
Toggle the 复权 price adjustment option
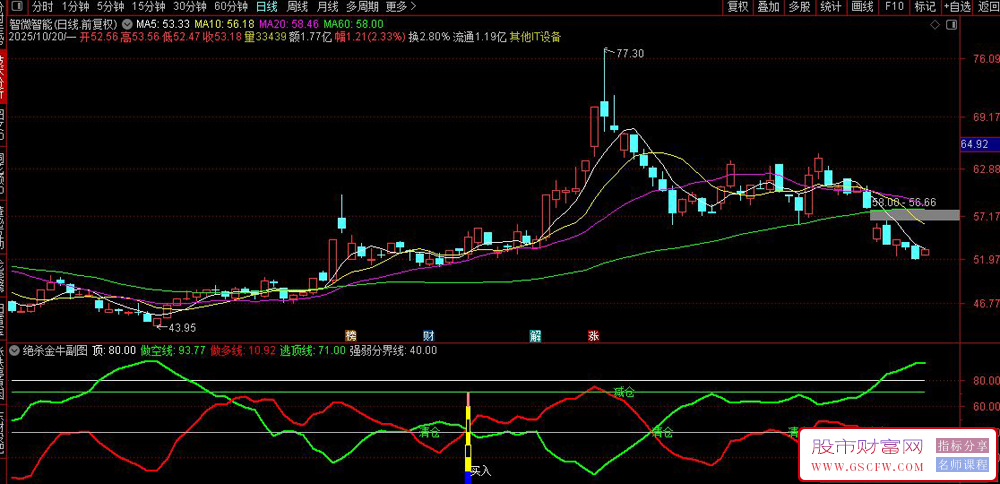click(x=738, y=7)
